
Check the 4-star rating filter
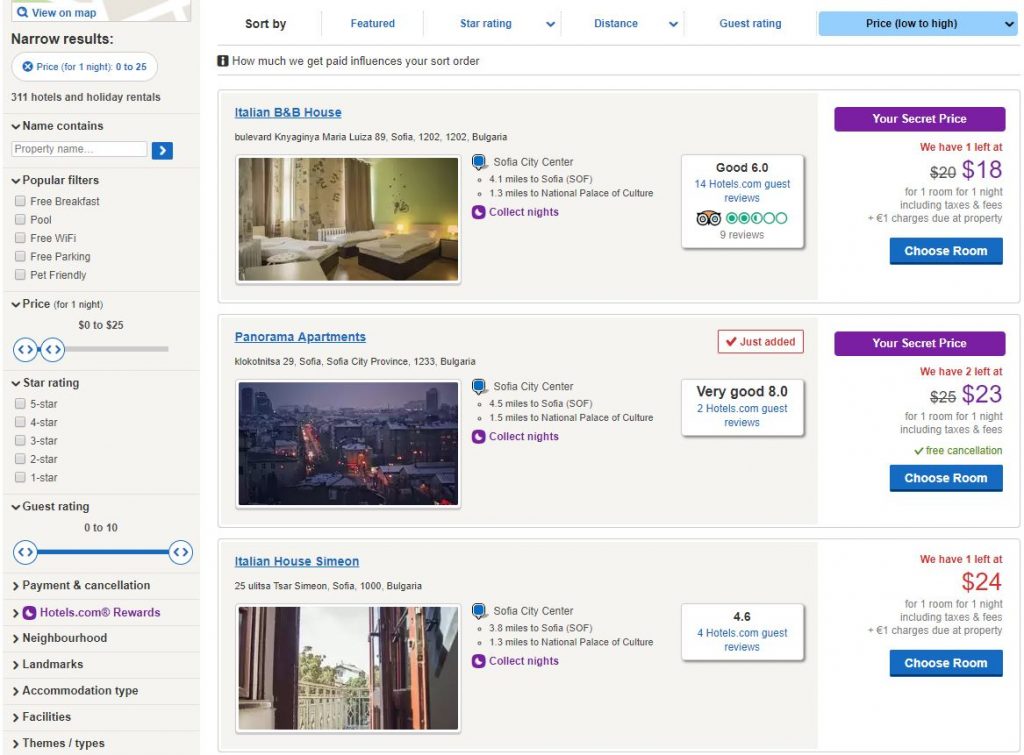pyautogui.click(x=20, y=423)
